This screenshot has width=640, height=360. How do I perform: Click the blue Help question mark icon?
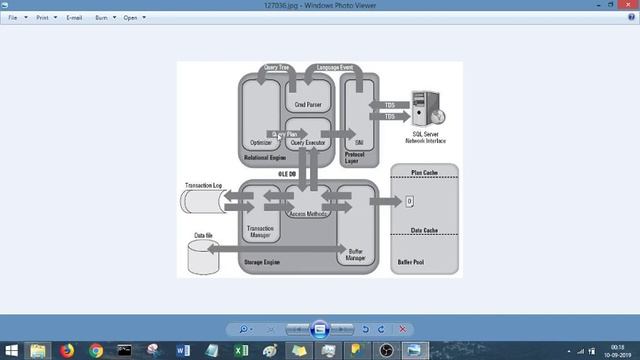tap(631, 17)
